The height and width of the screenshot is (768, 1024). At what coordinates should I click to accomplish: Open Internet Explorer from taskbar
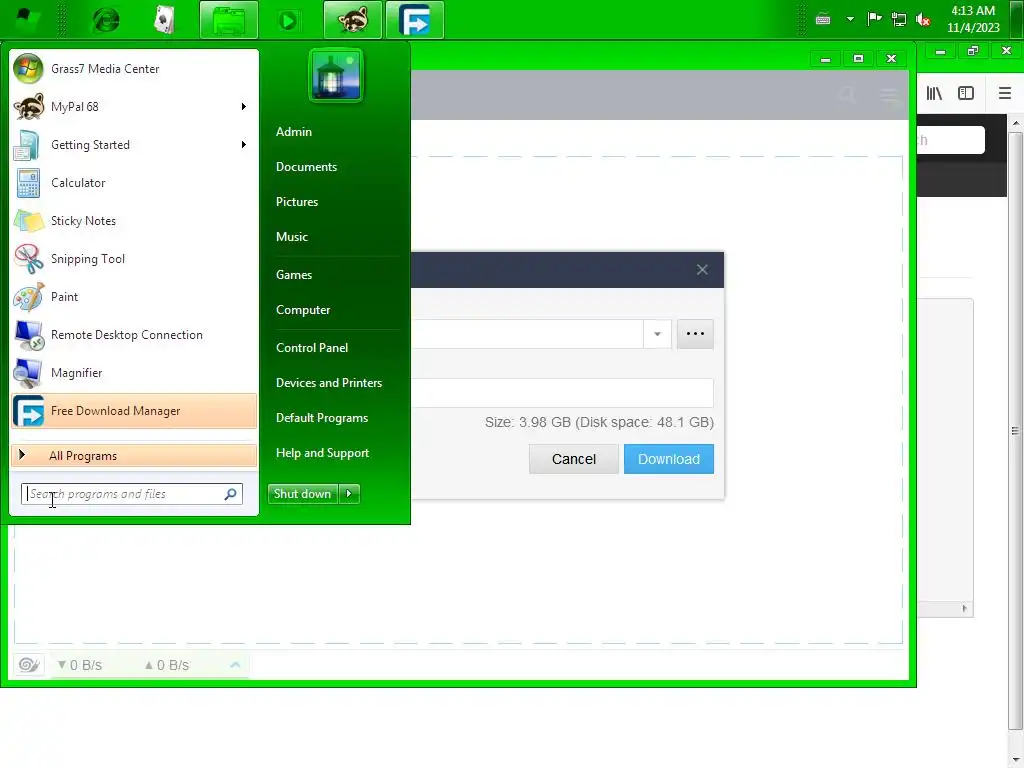106,20
